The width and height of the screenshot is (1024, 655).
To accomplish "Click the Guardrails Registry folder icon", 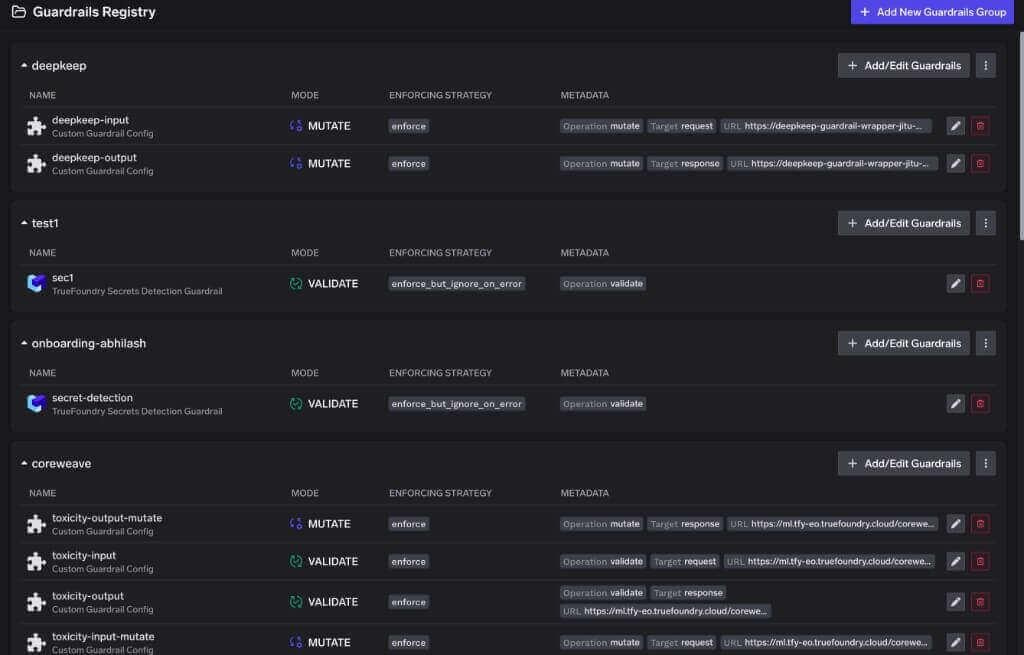I will [x=19, y=12].
